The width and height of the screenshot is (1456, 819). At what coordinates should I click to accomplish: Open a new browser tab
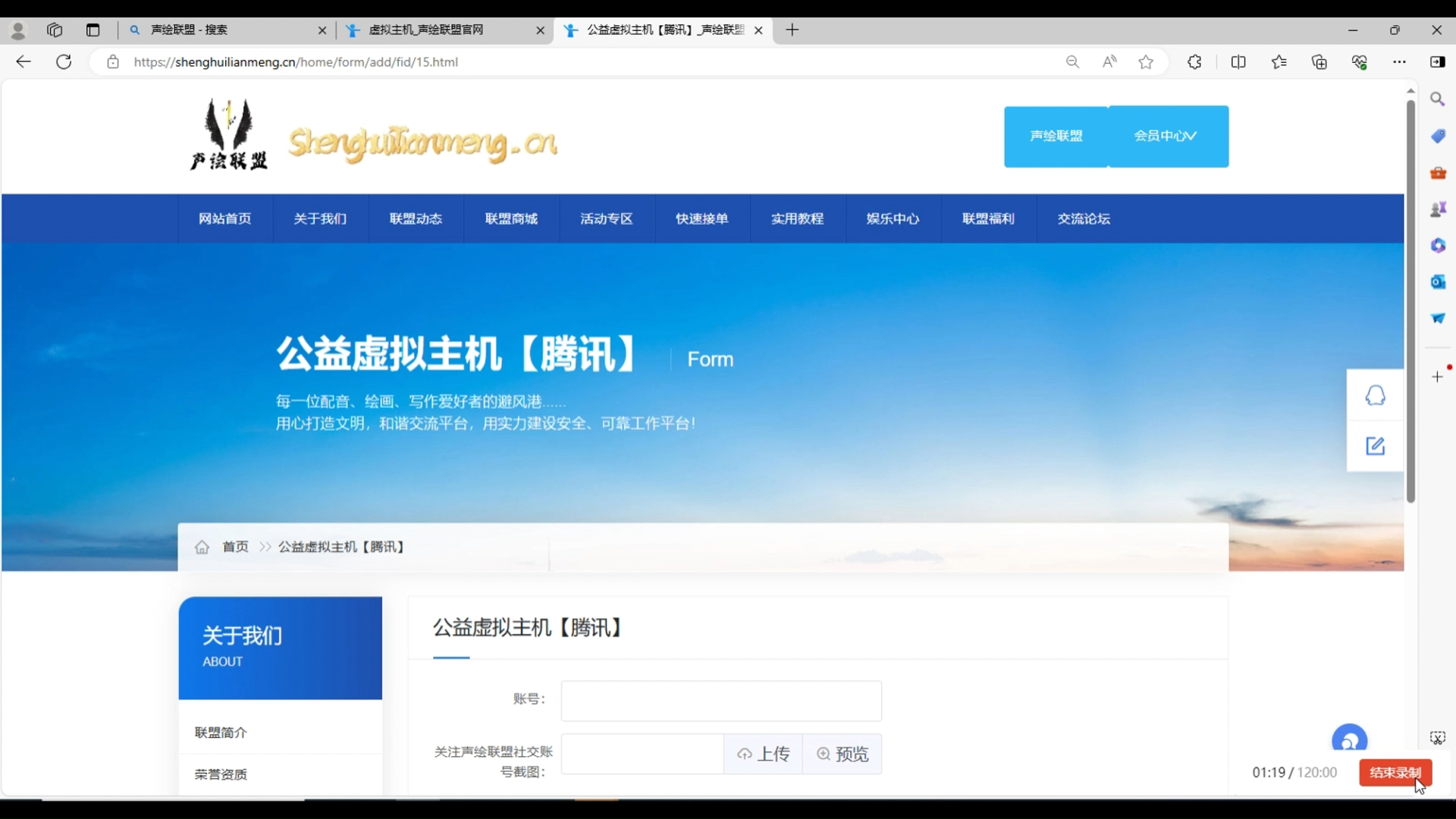[792, 30]
